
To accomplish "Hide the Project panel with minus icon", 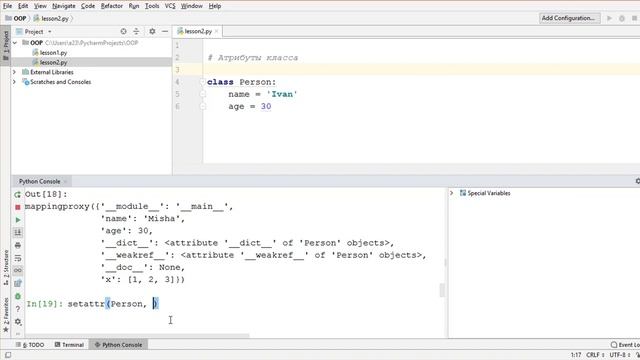I will (x=165, y=31).
